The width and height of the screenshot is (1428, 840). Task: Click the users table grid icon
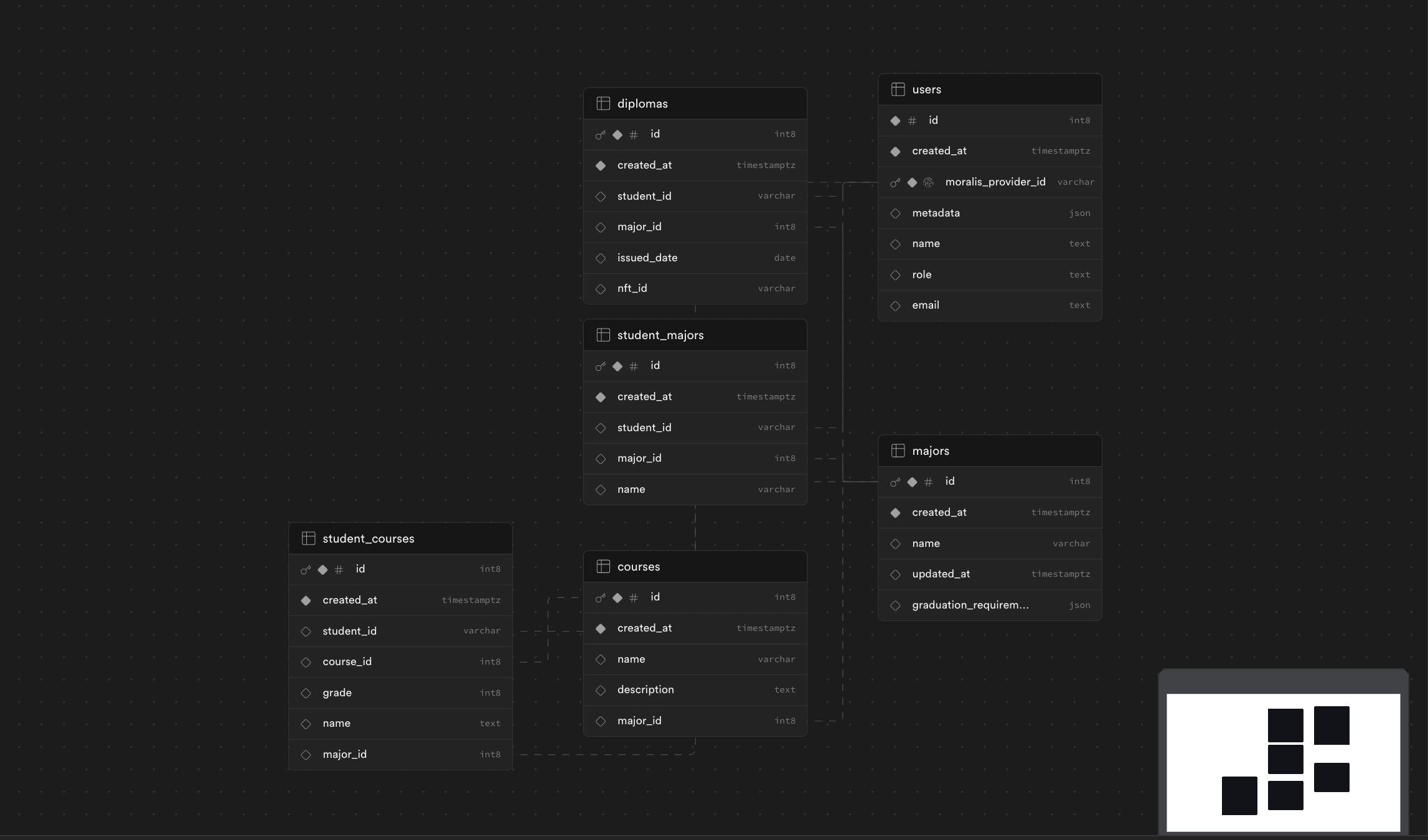(x=898, y=89)
